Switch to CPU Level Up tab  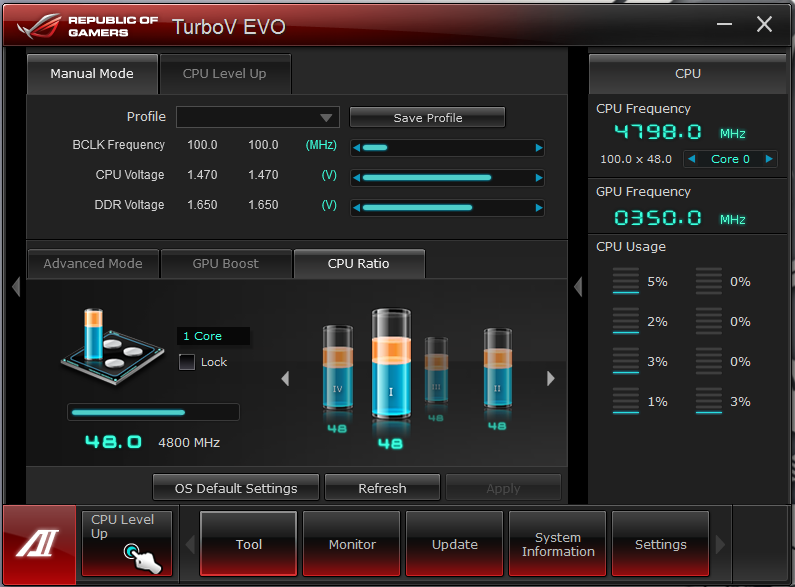point(225,74)
